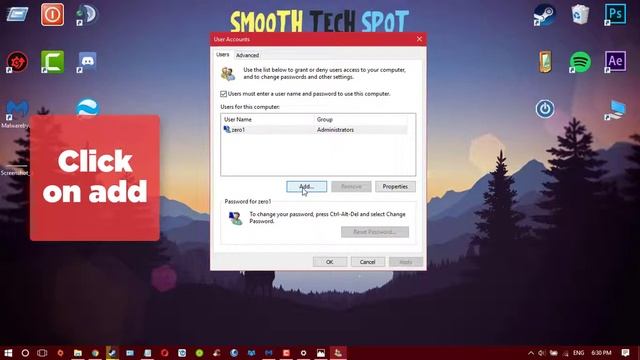Launch the Photoshop desktop shortcut

(616, 14)
